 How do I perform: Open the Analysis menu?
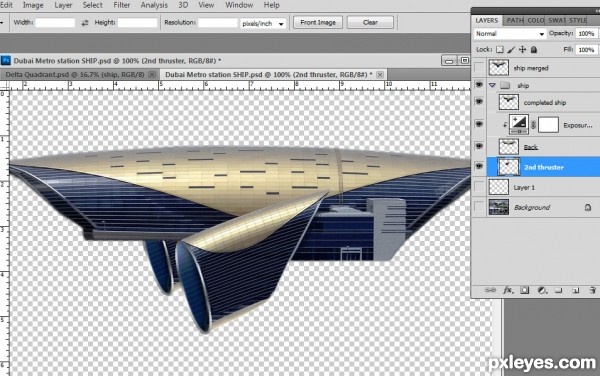point(154,5)
